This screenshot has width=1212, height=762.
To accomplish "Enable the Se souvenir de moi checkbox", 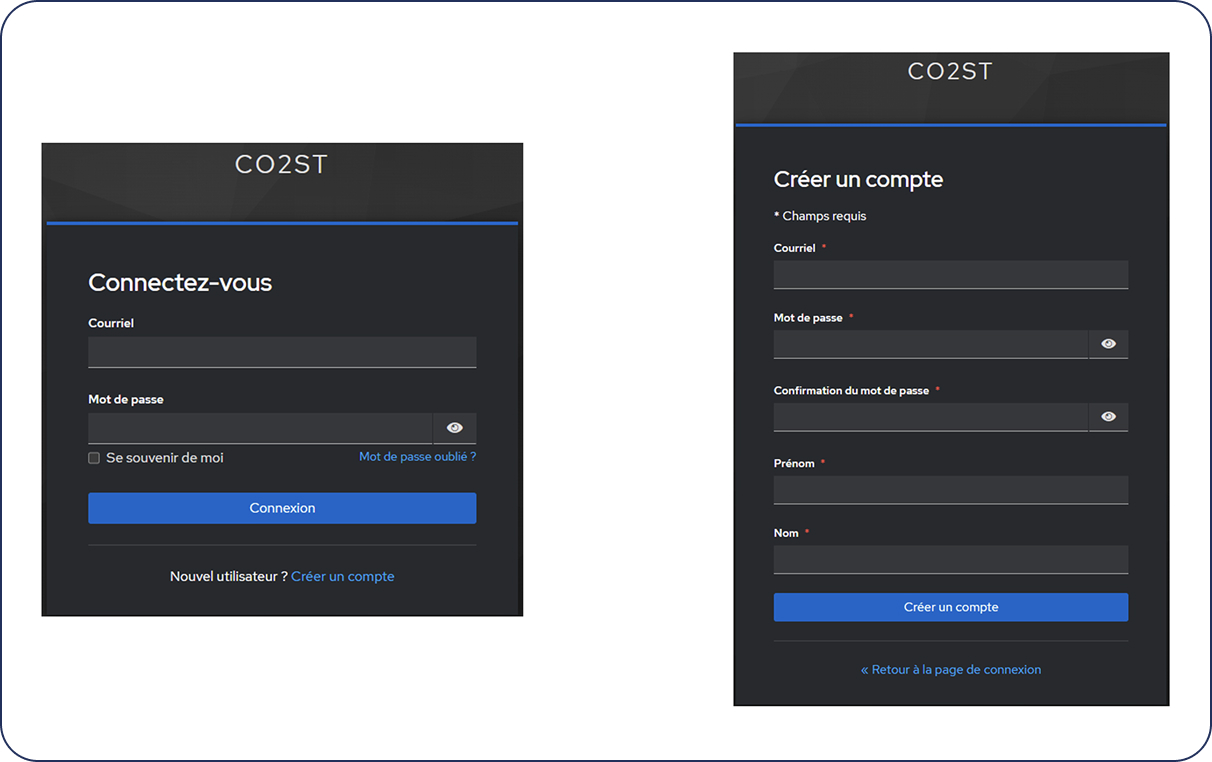I will (x=94, y=458).
